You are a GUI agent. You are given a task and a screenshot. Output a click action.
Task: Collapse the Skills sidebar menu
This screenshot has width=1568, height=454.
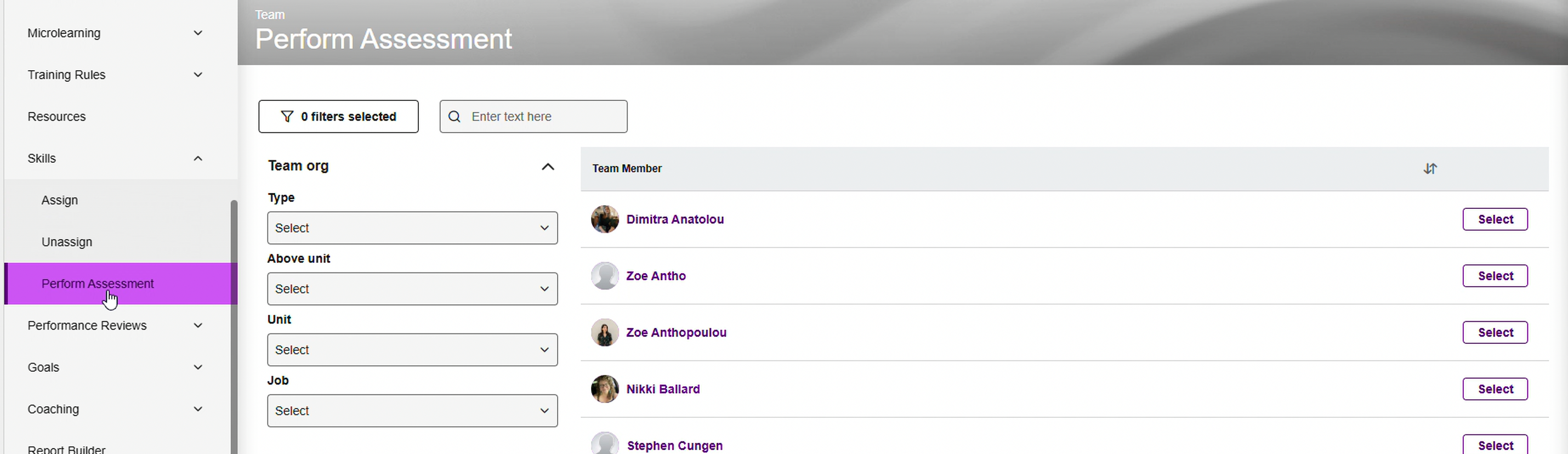(198, 158)
